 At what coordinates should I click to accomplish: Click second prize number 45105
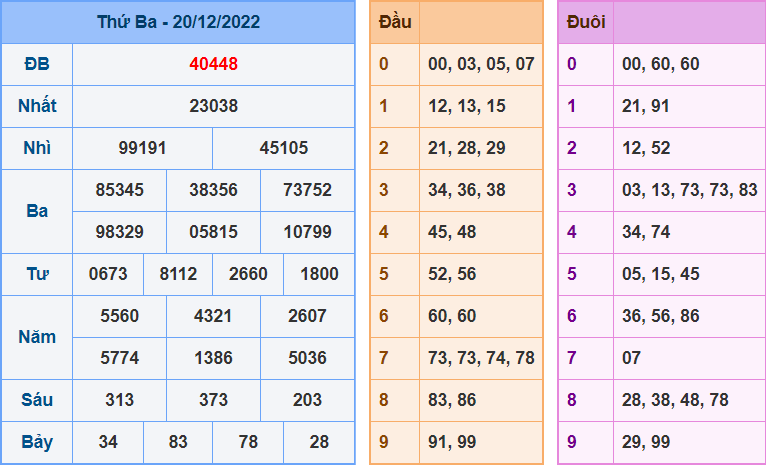284,148
